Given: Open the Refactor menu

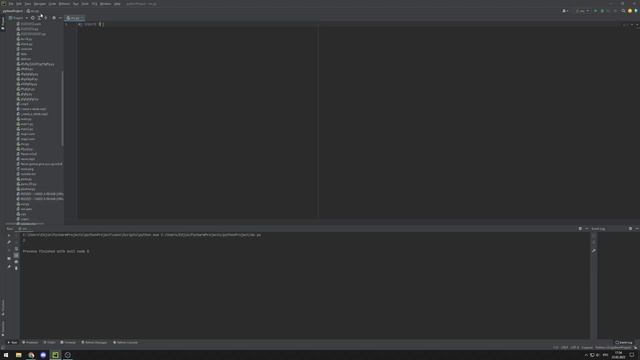Looking at the screenshot, I should [64, 4].
